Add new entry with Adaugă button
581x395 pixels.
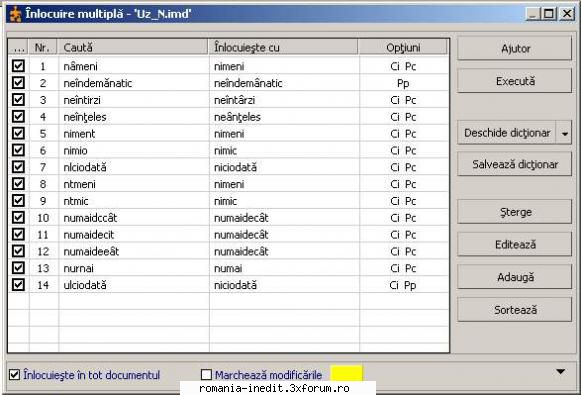(515, 277)
